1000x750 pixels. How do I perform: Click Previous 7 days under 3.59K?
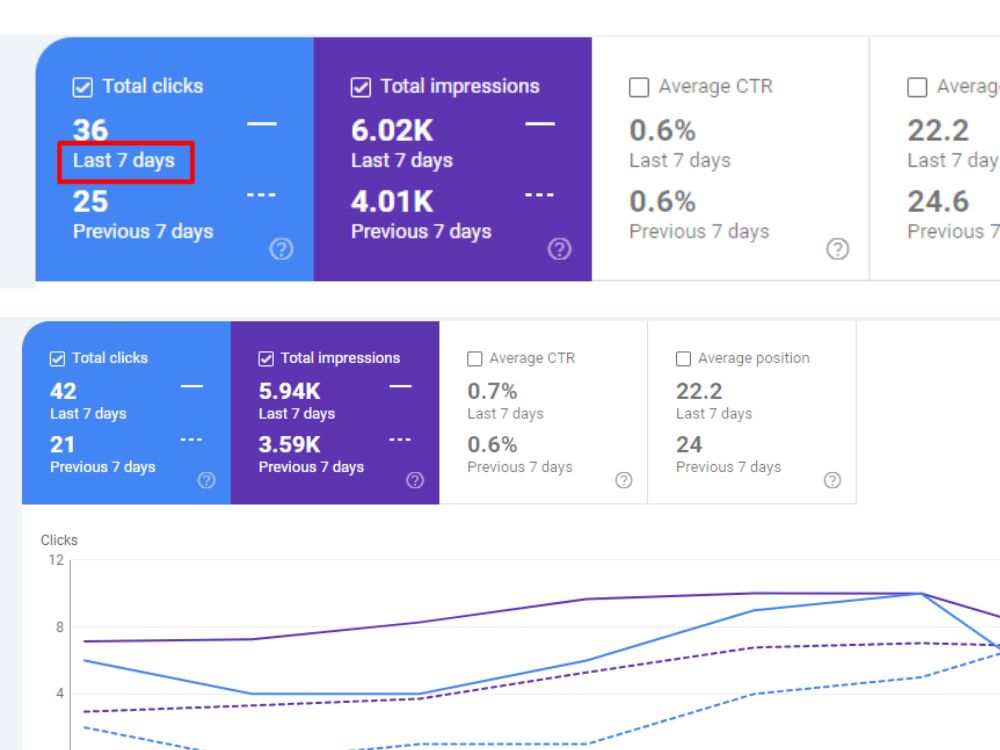pyautogui.click(x=311, y=467)
